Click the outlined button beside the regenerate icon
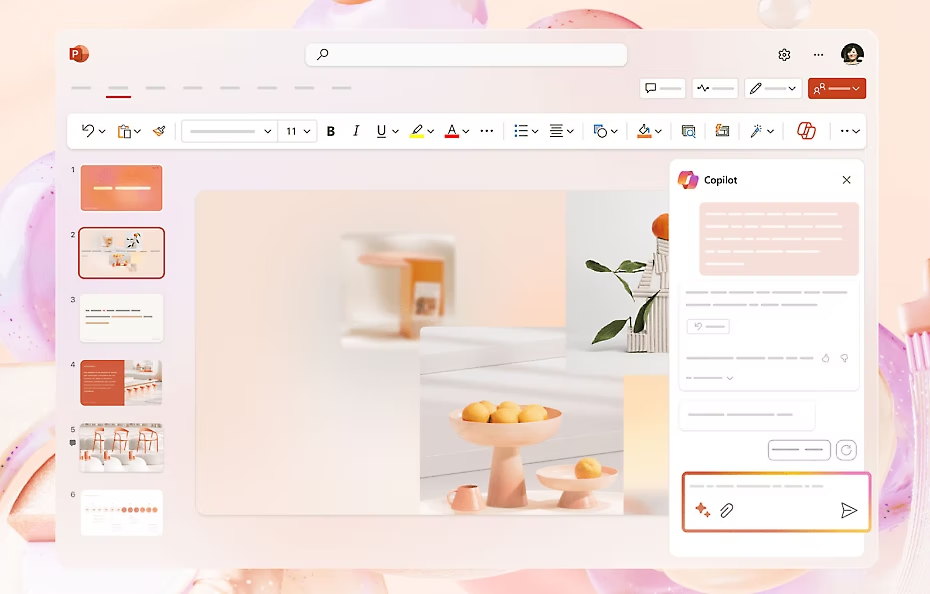This screenshot has height=594, width=930. 799,450
